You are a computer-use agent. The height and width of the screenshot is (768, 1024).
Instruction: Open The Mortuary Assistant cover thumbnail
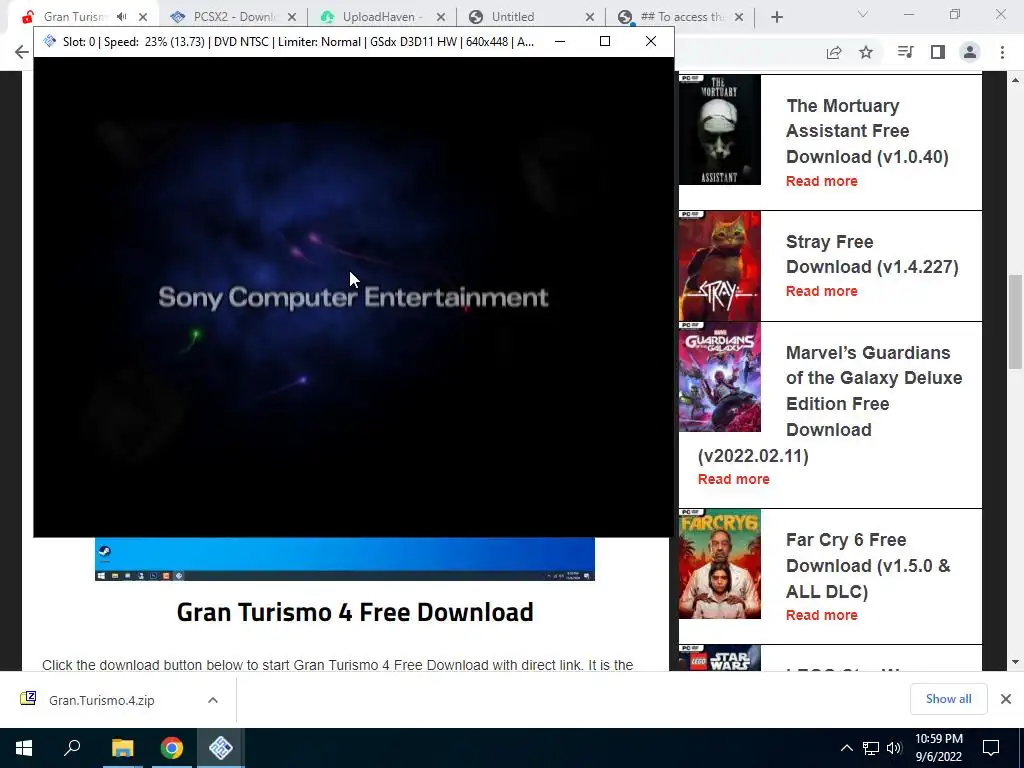pyautogui.click(x=720, y=130)
